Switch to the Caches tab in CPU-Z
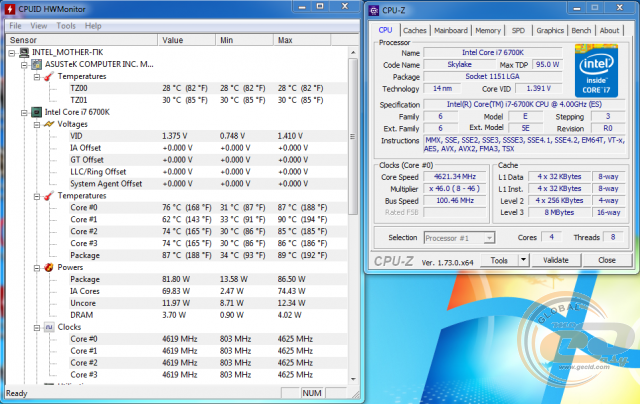This screenshot has width=640, height=404. coord(414,30)
